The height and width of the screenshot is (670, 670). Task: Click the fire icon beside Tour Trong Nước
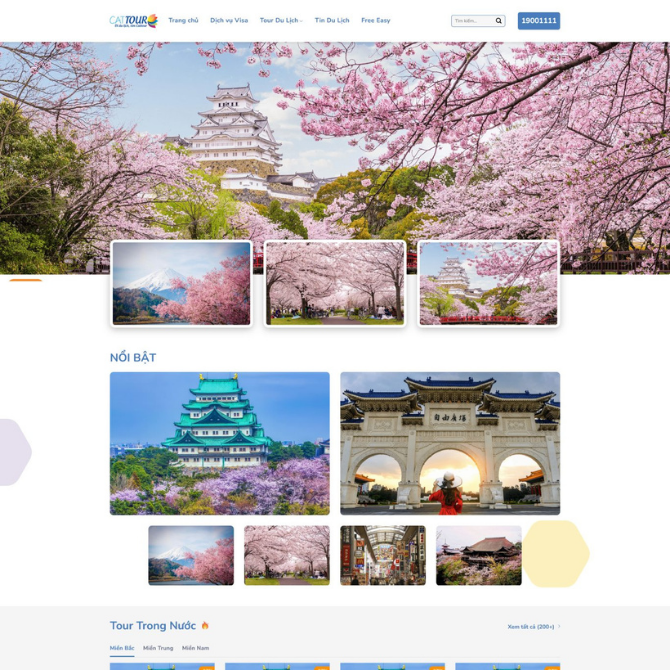205,626
